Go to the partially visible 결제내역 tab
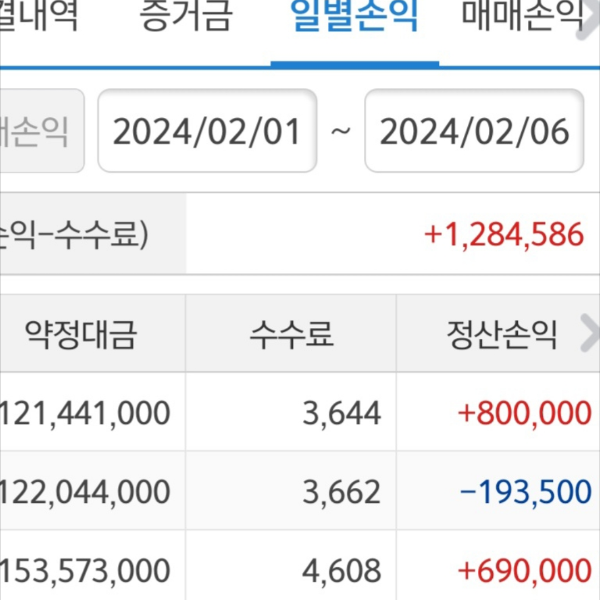The height and width of the screenshot is (600, 600). coord(40,16)
